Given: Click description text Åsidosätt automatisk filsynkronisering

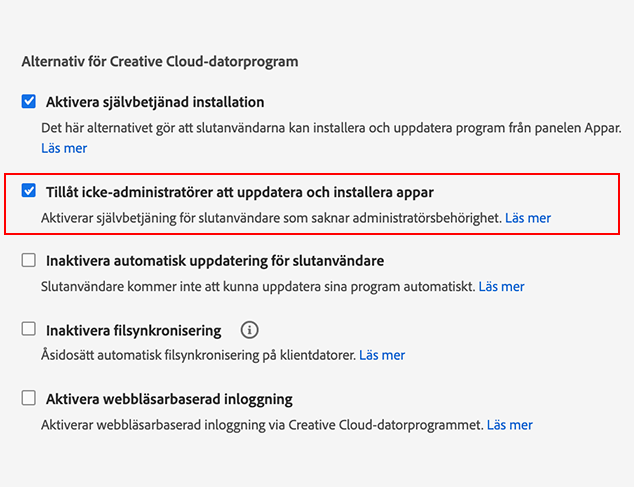Looking at the screenshot, I should pos(198,355).
